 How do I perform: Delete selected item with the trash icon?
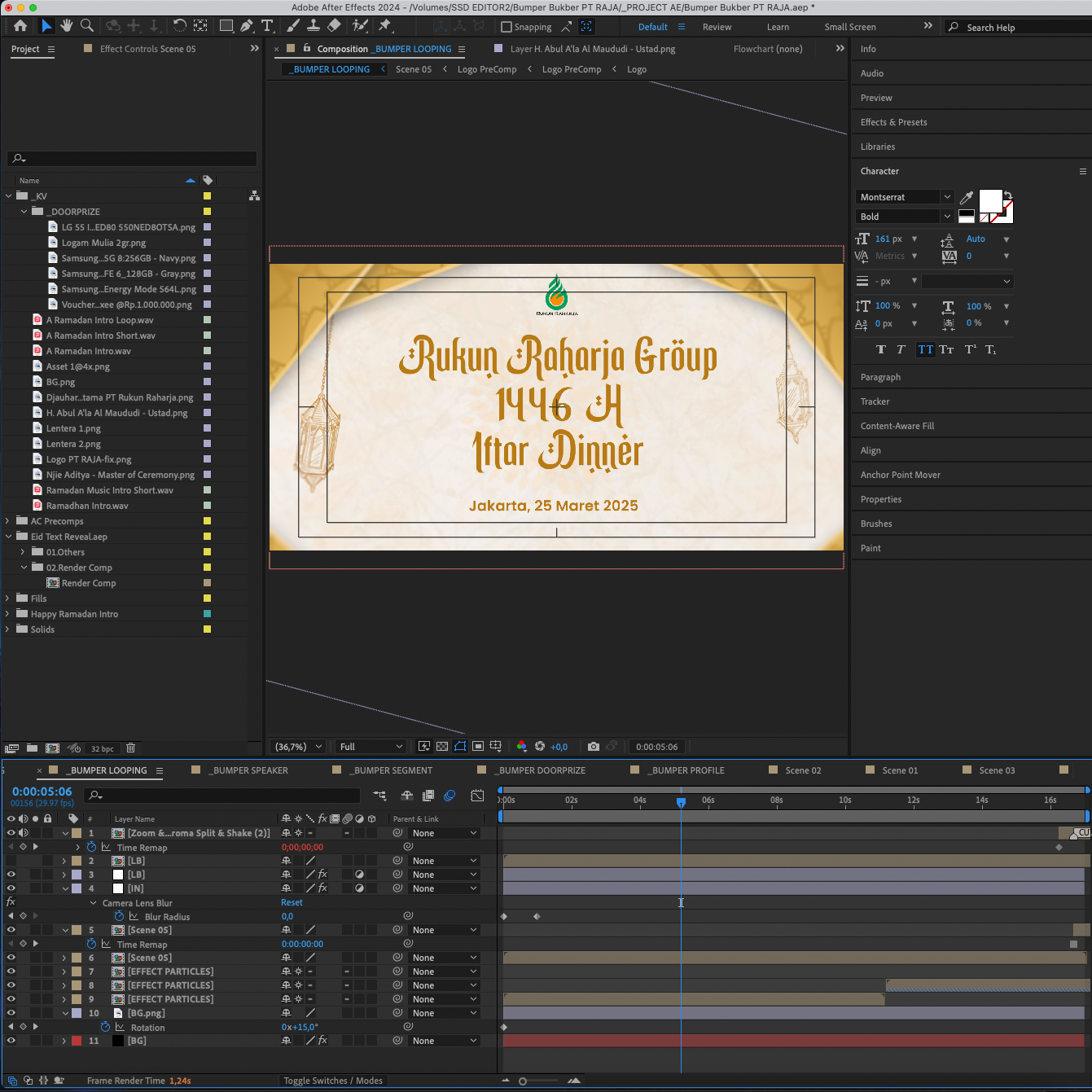pos(130,748)
